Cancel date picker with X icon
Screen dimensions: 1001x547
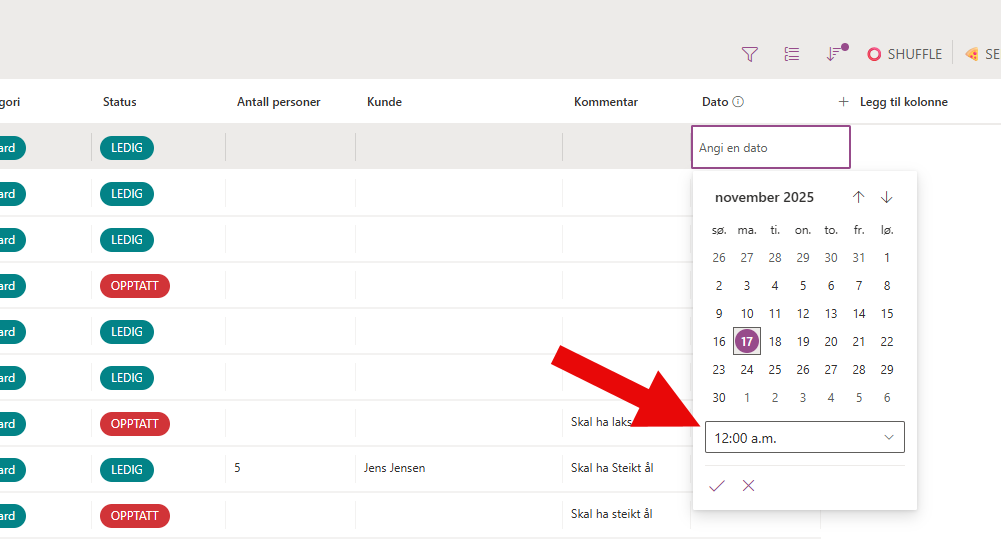click(x=748, y=486)
